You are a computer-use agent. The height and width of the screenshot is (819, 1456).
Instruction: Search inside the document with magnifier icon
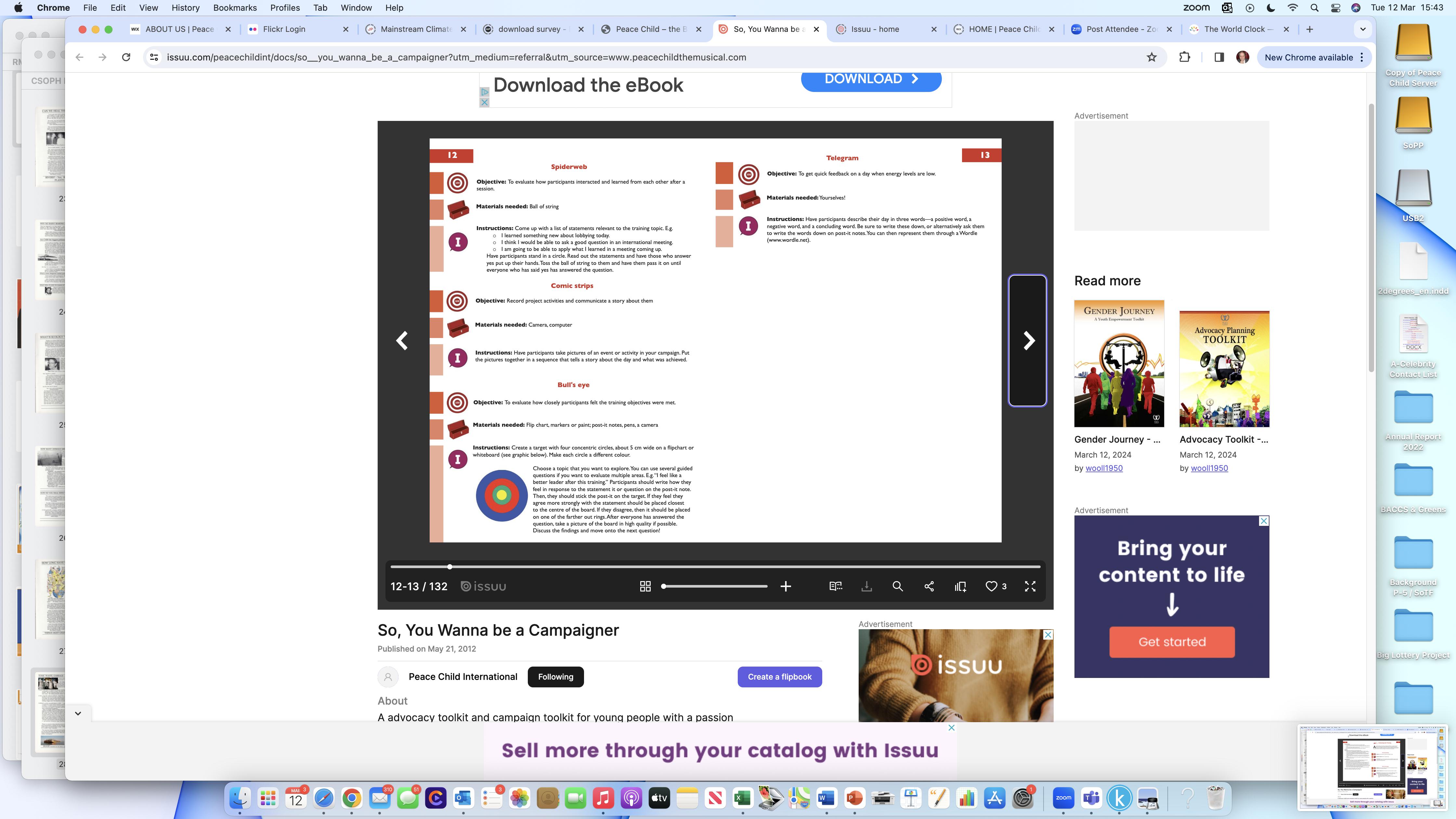898,587
